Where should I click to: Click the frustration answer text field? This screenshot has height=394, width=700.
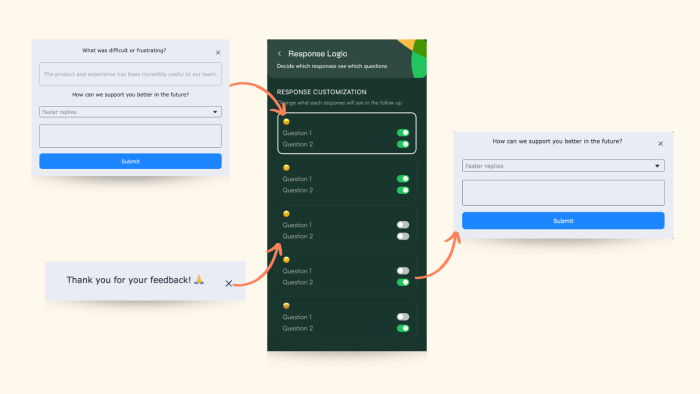click(130, 74)
